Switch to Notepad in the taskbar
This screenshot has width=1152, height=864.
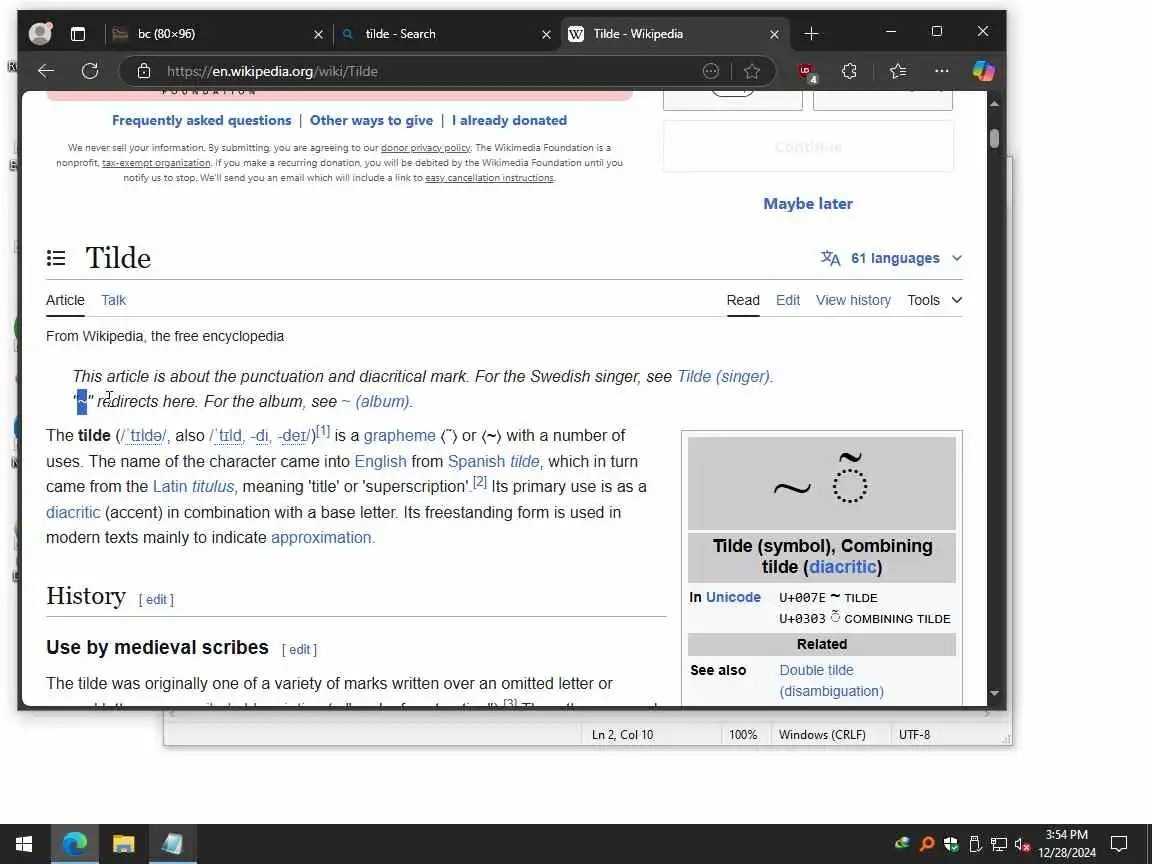173,843
